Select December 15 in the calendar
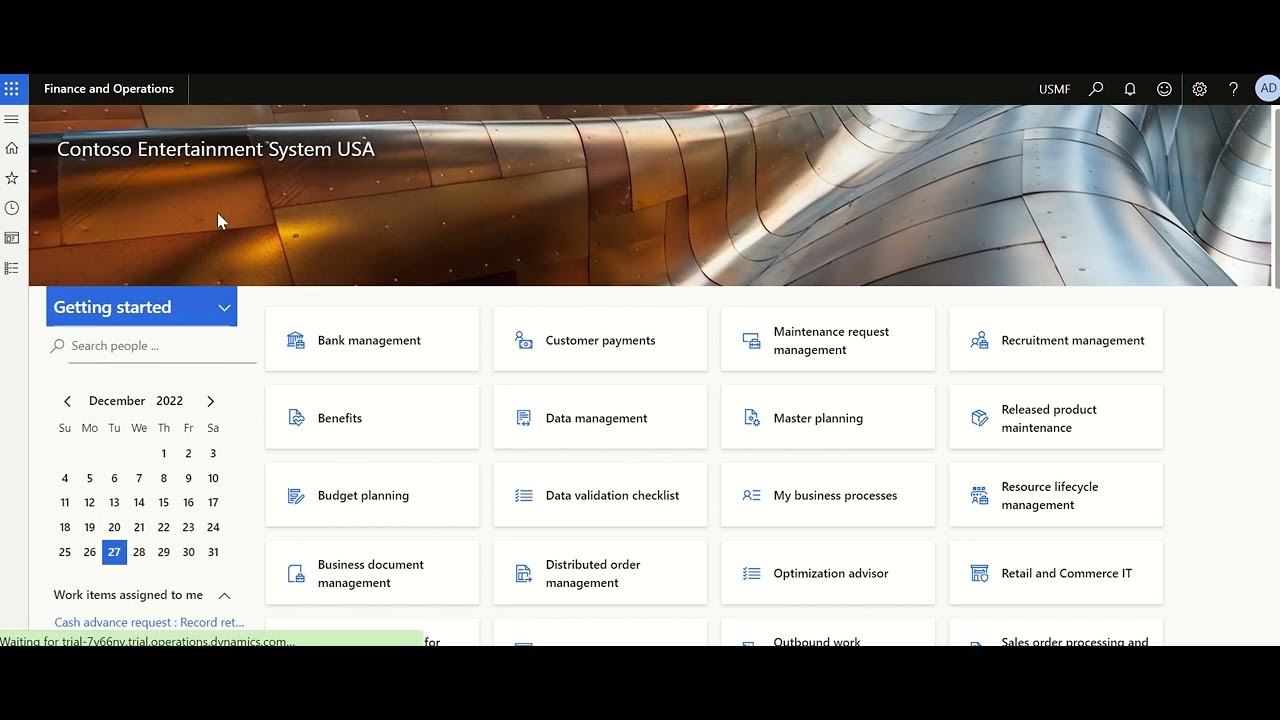1280x720 pixels. [x=164, y=503]
